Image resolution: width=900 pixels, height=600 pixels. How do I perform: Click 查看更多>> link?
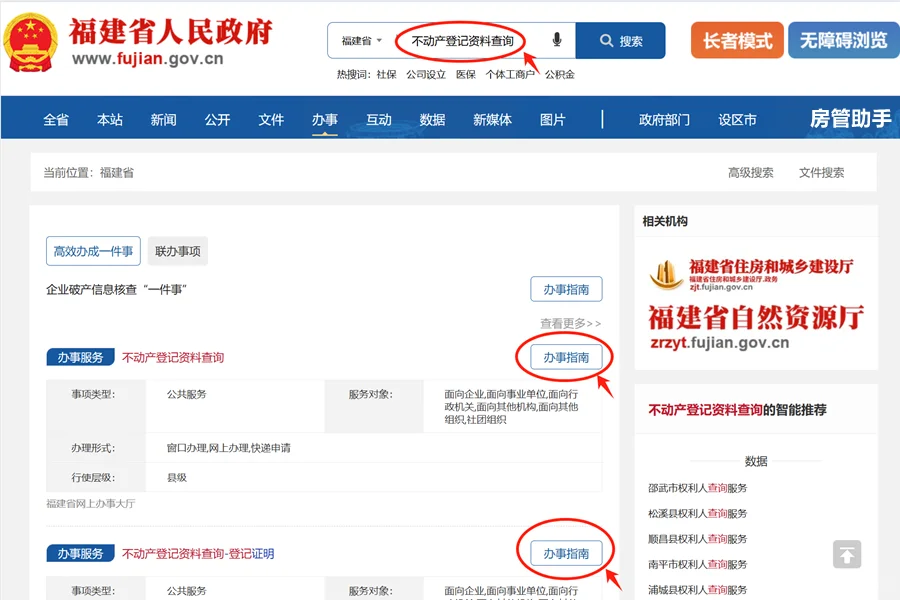tap(571, 323)
